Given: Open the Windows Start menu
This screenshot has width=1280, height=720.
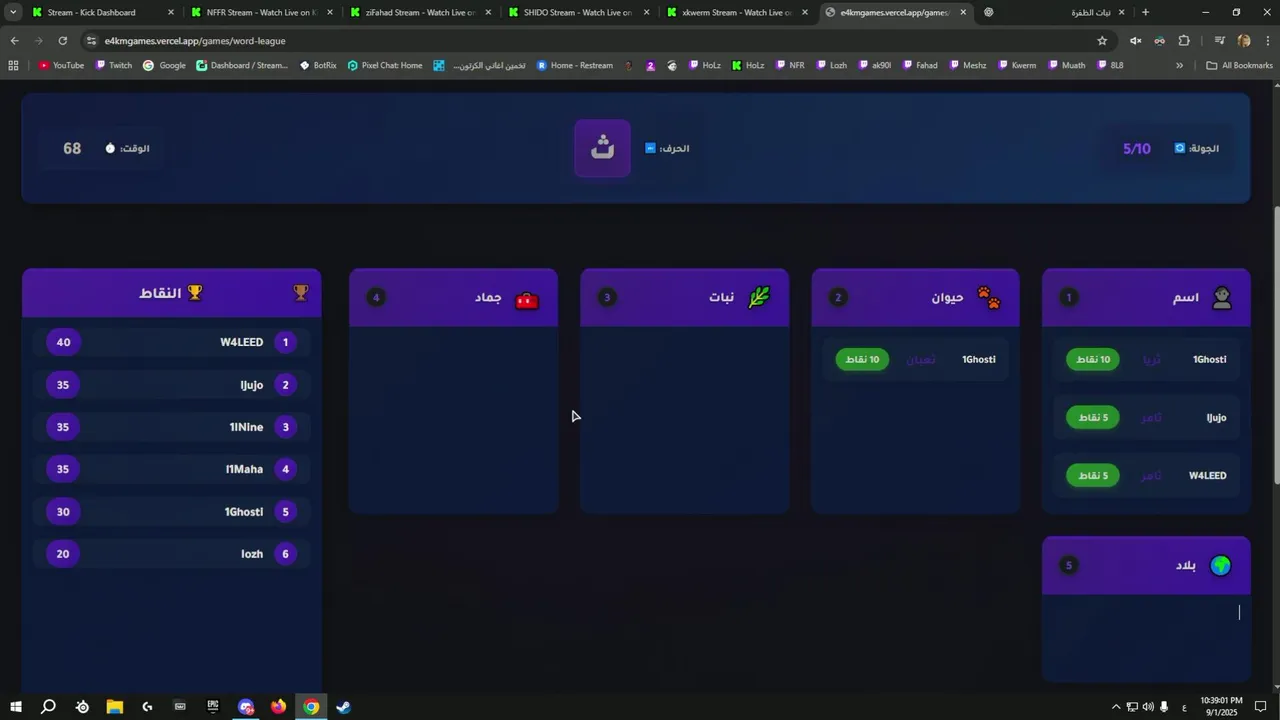Looking at the screenshot, I should 16,707.
